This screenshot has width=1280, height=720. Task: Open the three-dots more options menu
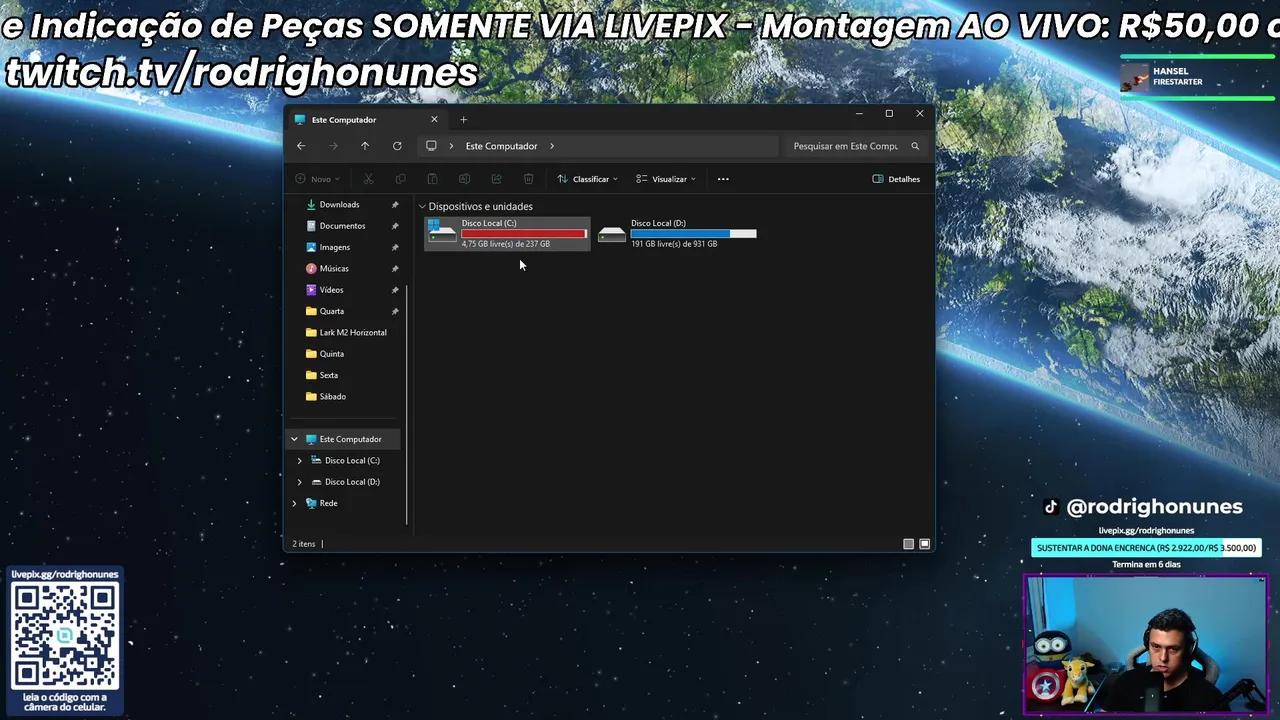(723, 179)
